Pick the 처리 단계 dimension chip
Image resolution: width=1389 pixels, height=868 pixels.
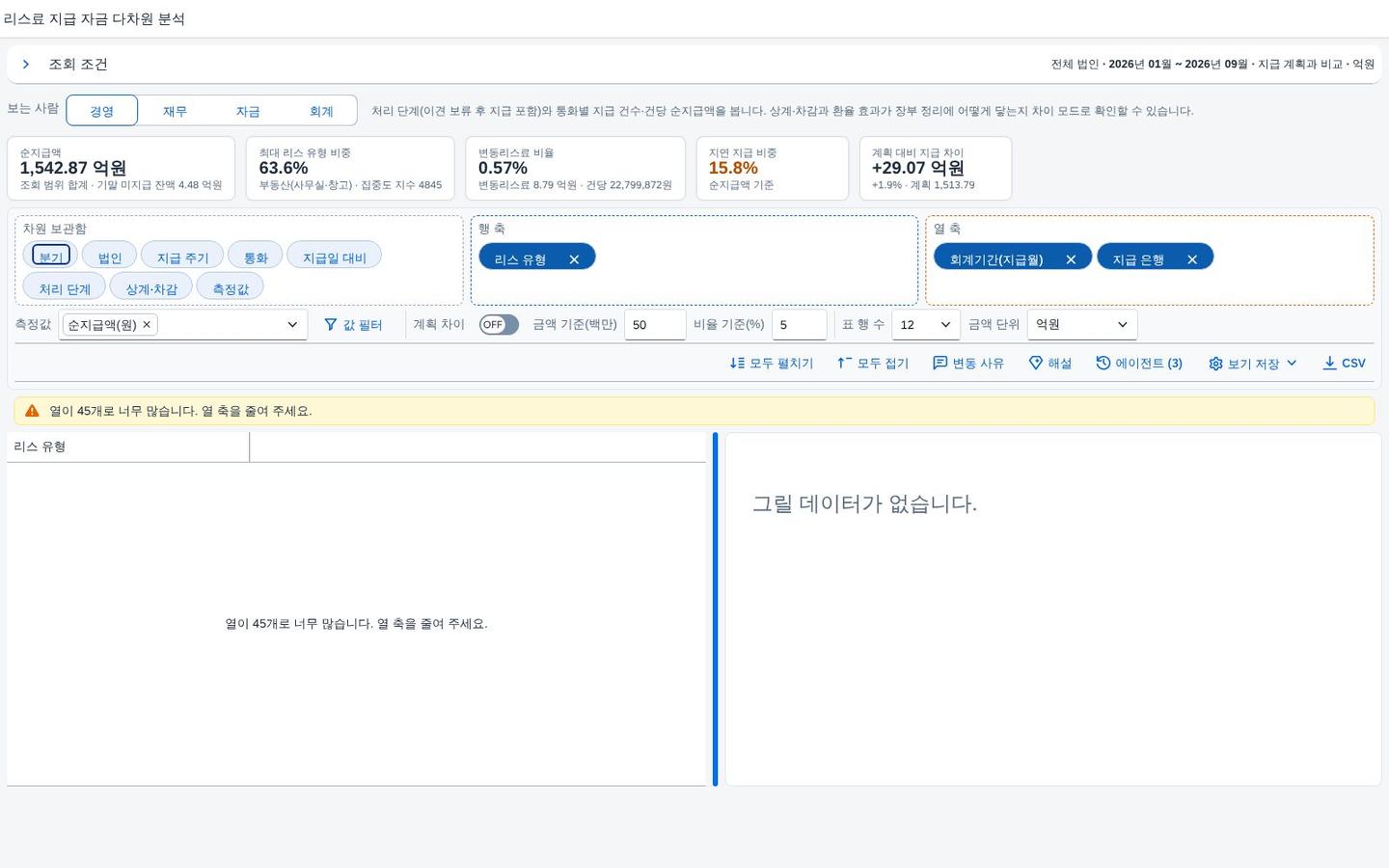coord(65,287)
